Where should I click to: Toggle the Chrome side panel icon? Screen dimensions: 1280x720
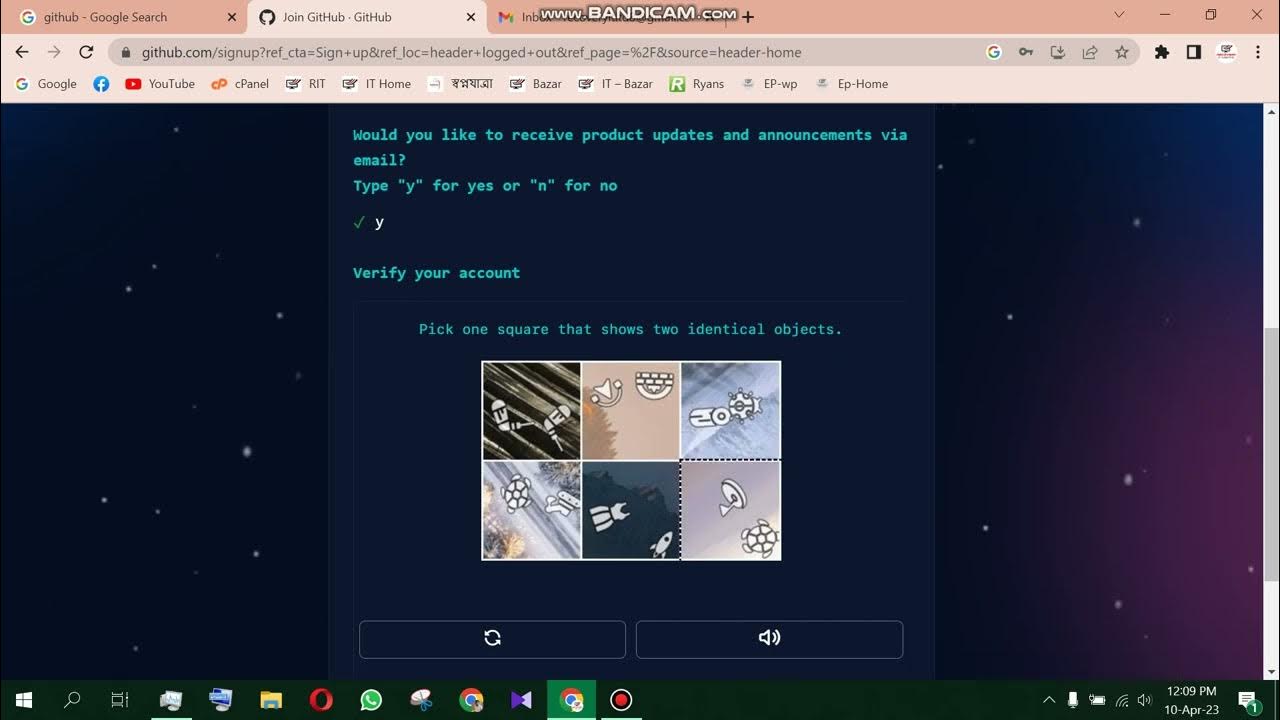coord(1194,52)
